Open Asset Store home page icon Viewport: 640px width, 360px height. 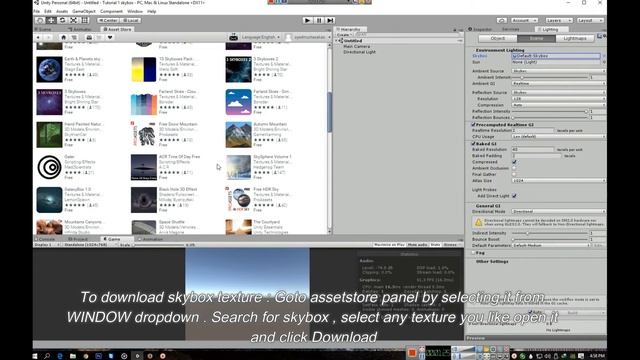(63, 37)
